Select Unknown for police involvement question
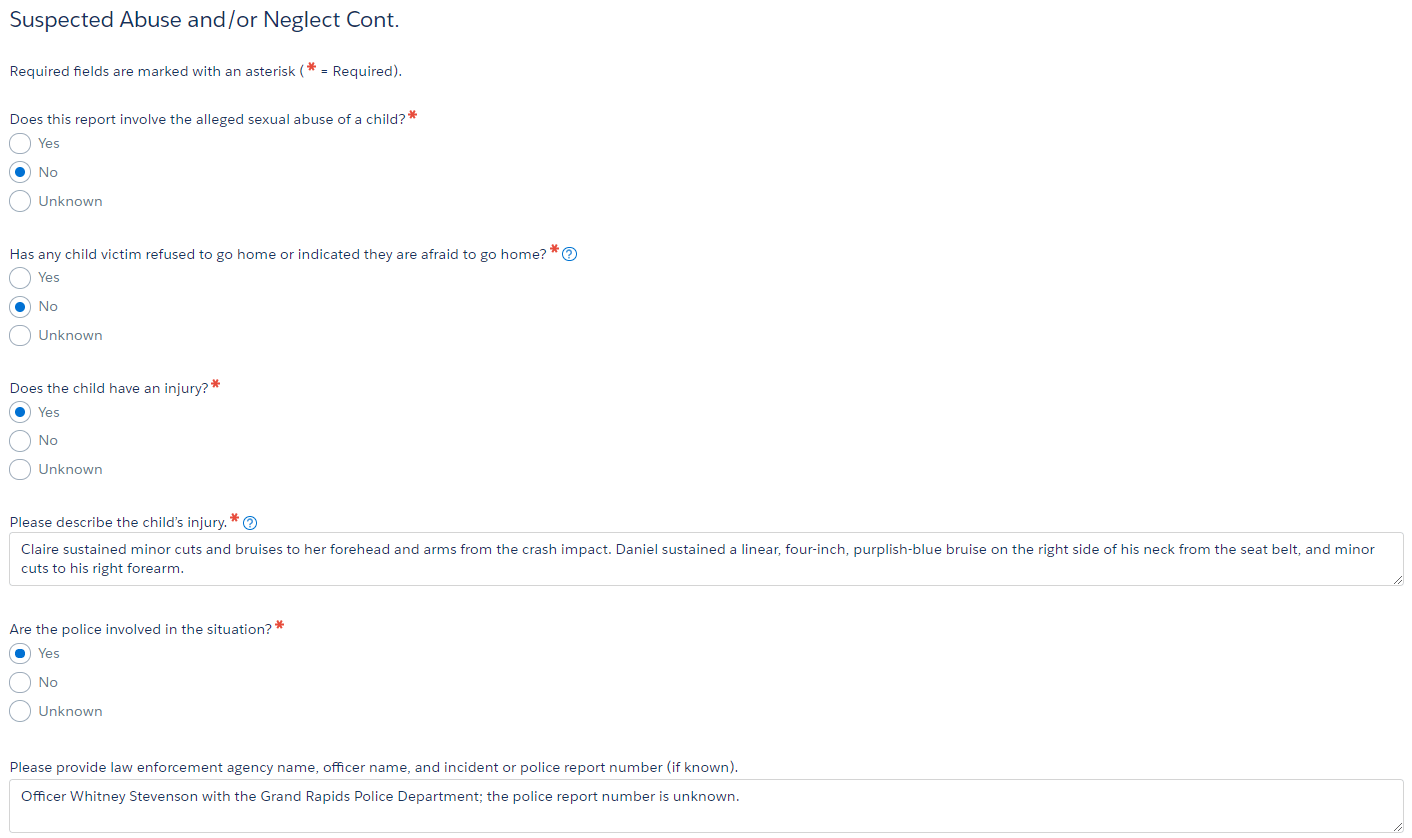1412x838 pixels. [19, 711]
